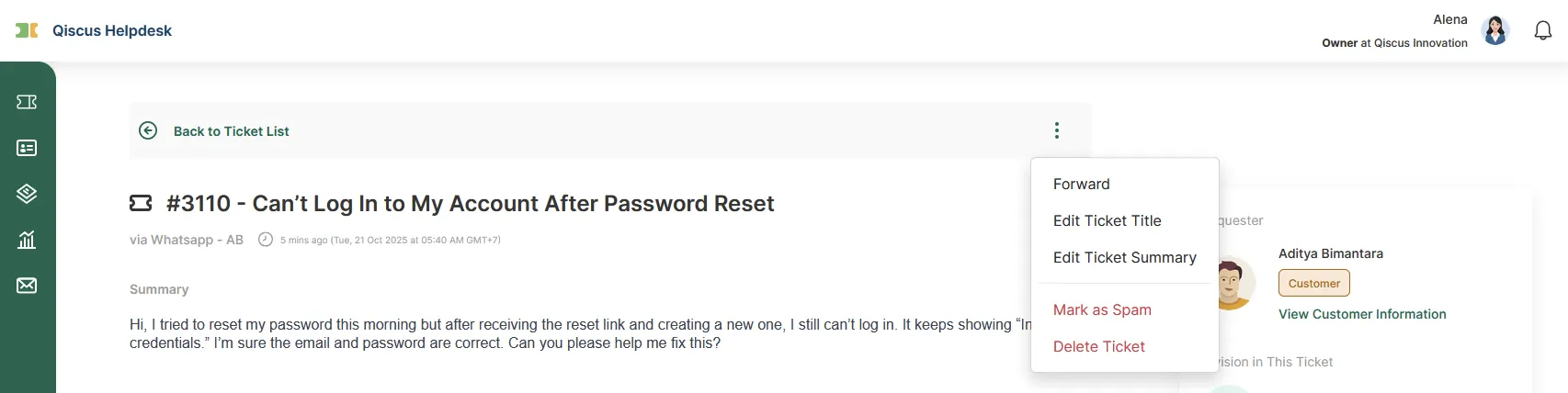Open the contacts card icon in the sidebar
Viewport: 1568px width, 393px height.
pyautogui.click(x=27, y=148)
